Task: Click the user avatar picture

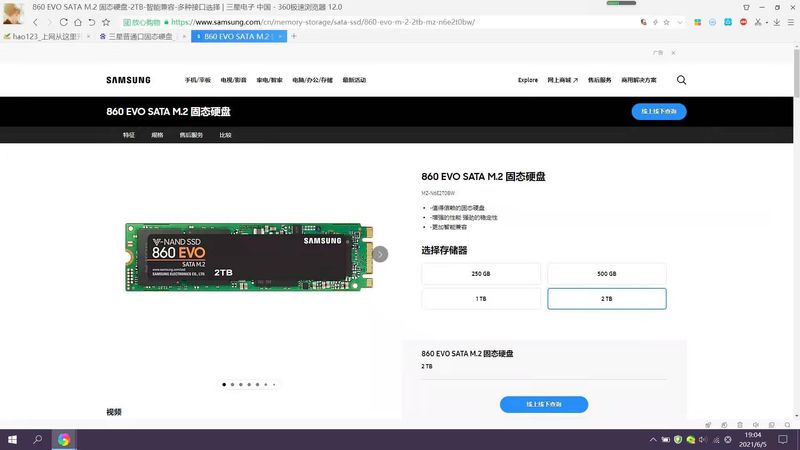Action: (x=12, y=13)
